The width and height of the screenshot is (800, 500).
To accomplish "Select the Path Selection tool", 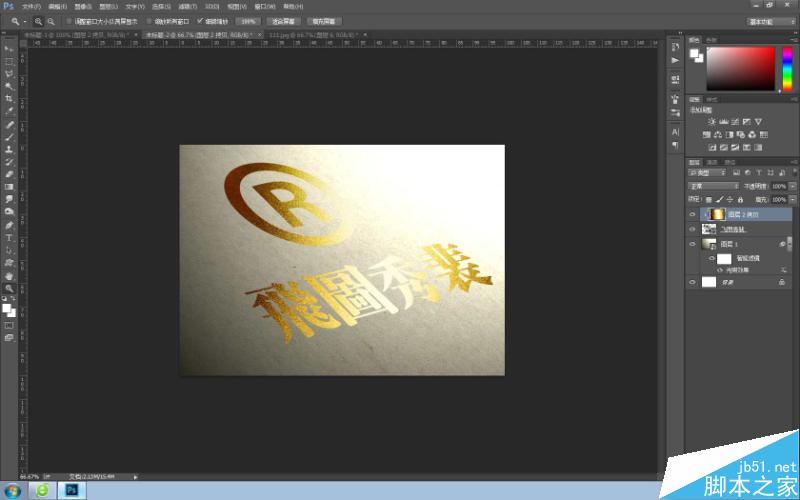I will click(9, 250).
